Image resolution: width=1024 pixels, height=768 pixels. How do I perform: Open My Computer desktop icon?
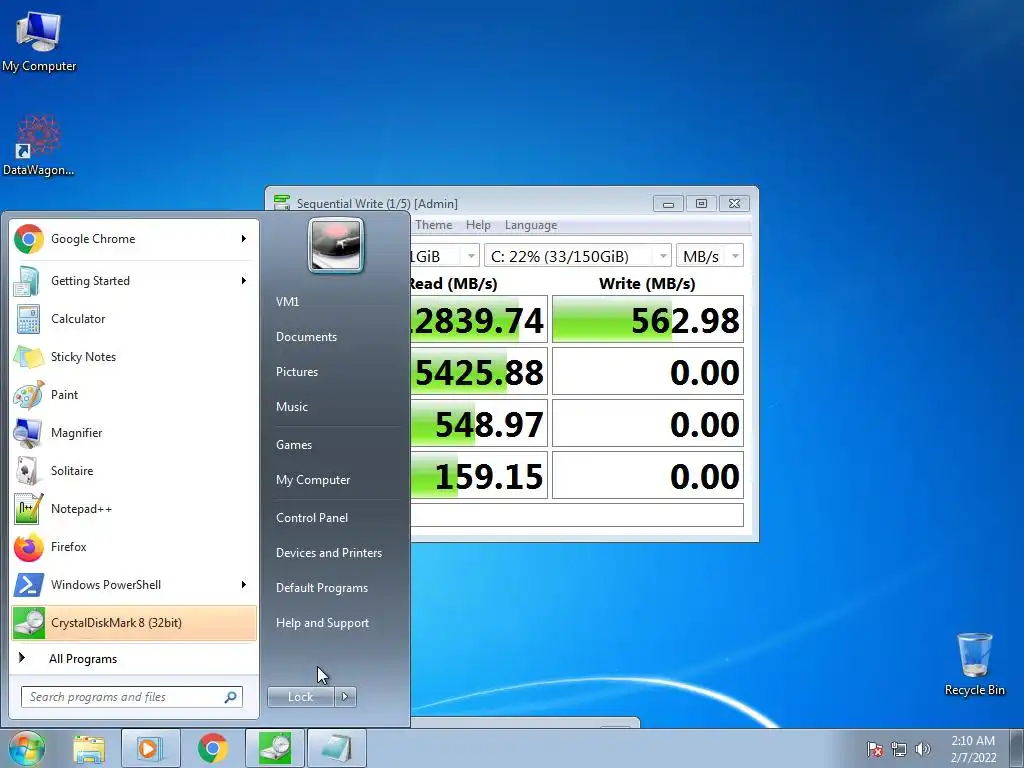(x=39, y=41)
